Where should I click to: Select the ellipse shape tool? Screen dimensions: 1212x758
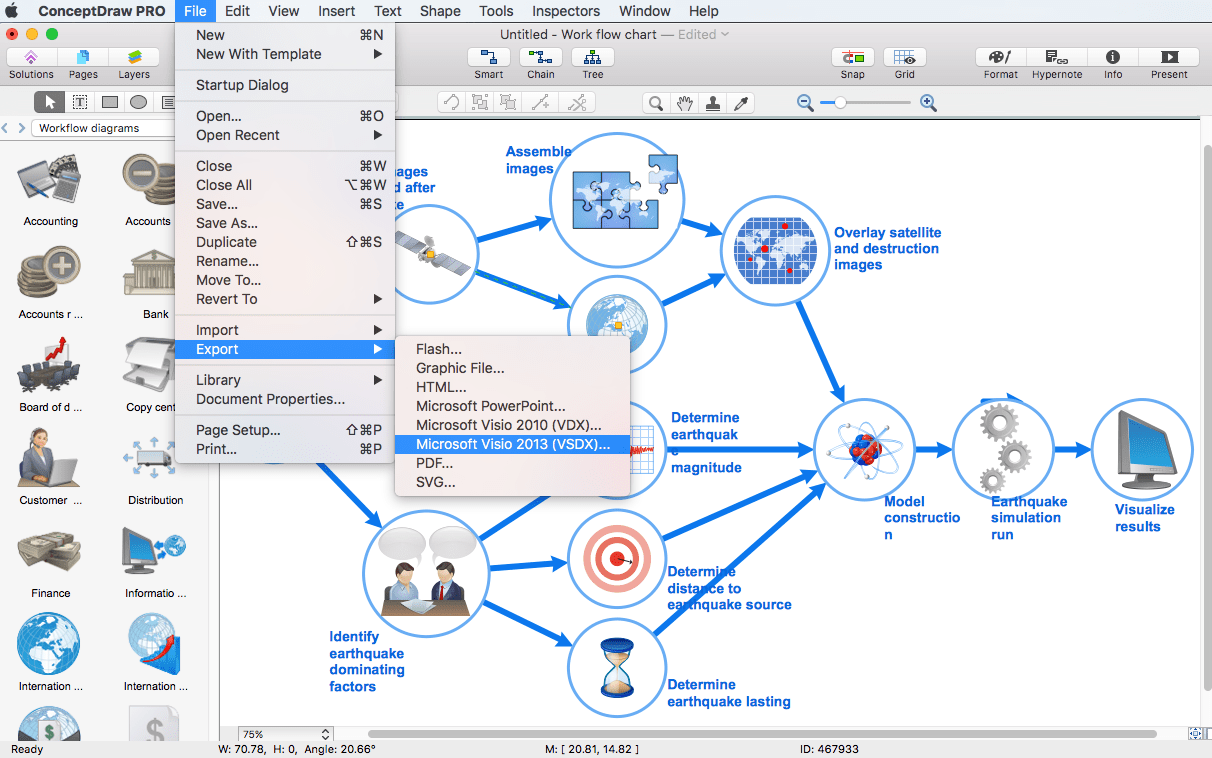click(139, 102)
